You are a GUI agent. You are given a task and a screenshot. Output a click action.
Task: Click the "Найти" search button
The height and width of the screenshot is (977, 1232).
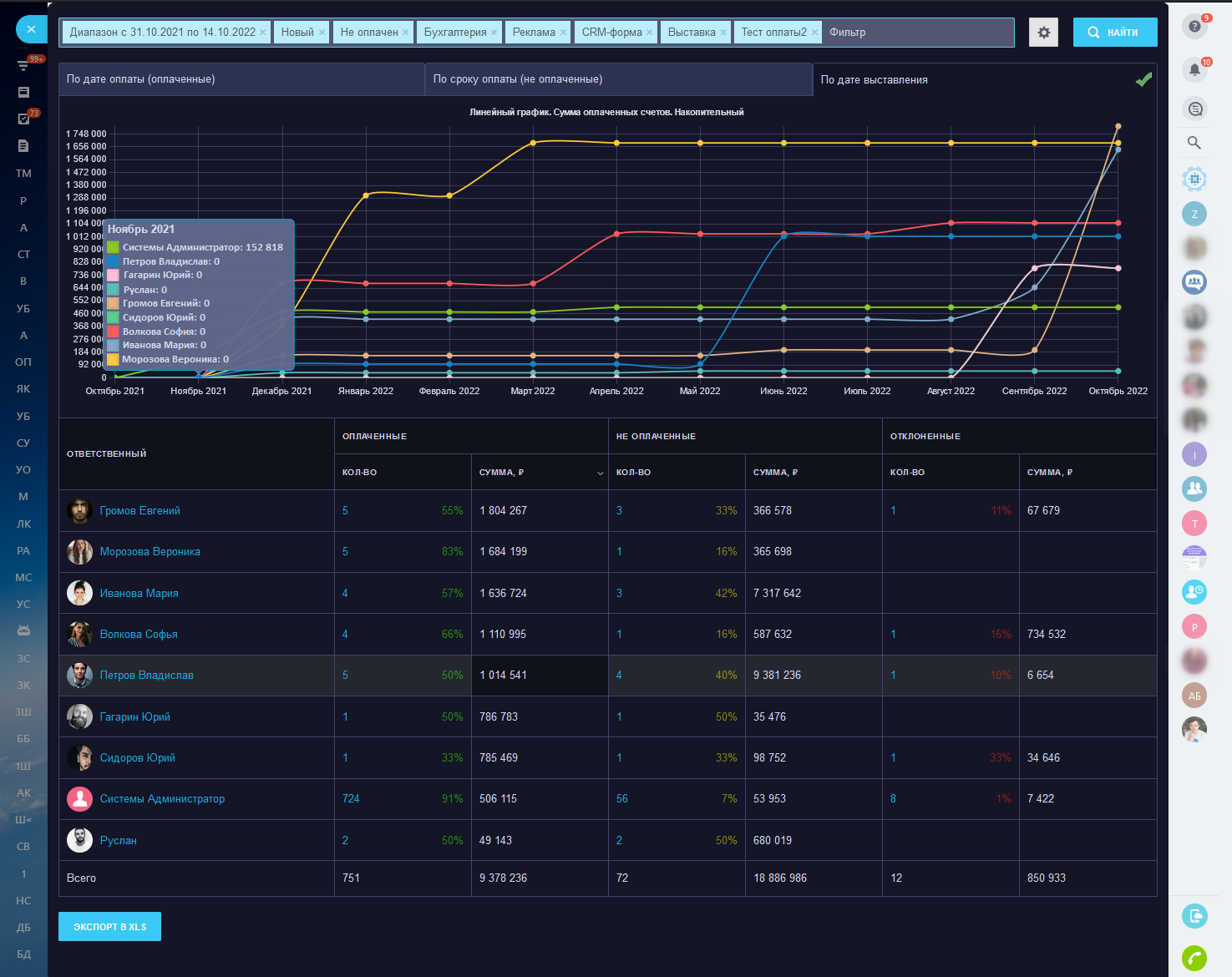coord(1114,33)
